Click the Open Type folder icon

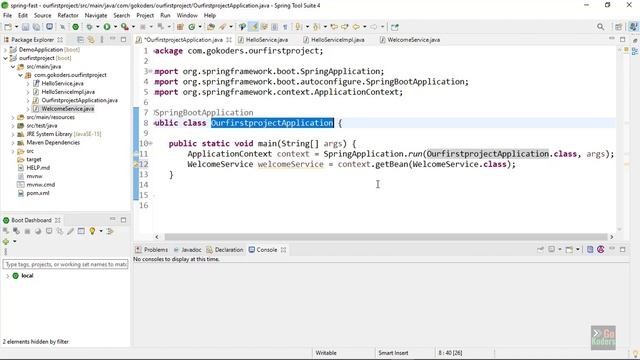coord(211,27)
